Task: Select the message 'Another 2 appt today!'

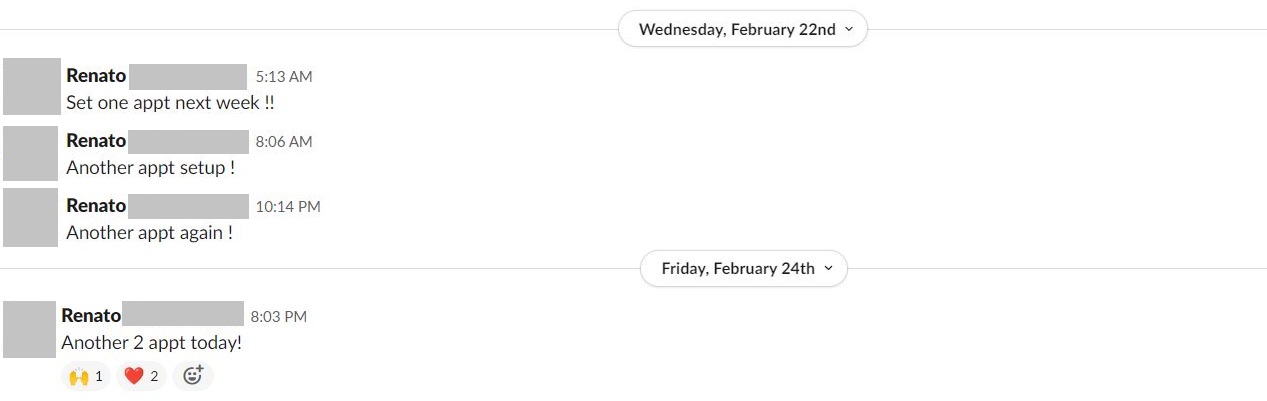Action: (151, 343)
